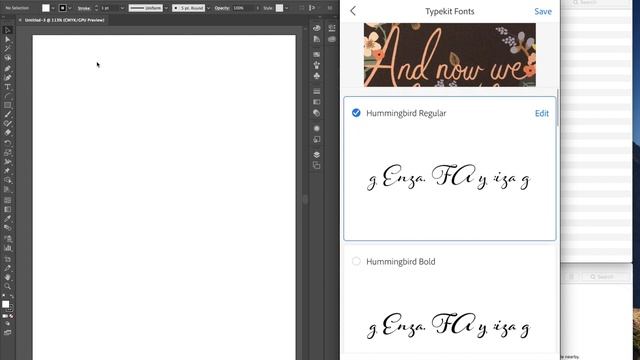640x360 pixels.
Task: Select the Lasso tool
Action: [x=7, y=58]
